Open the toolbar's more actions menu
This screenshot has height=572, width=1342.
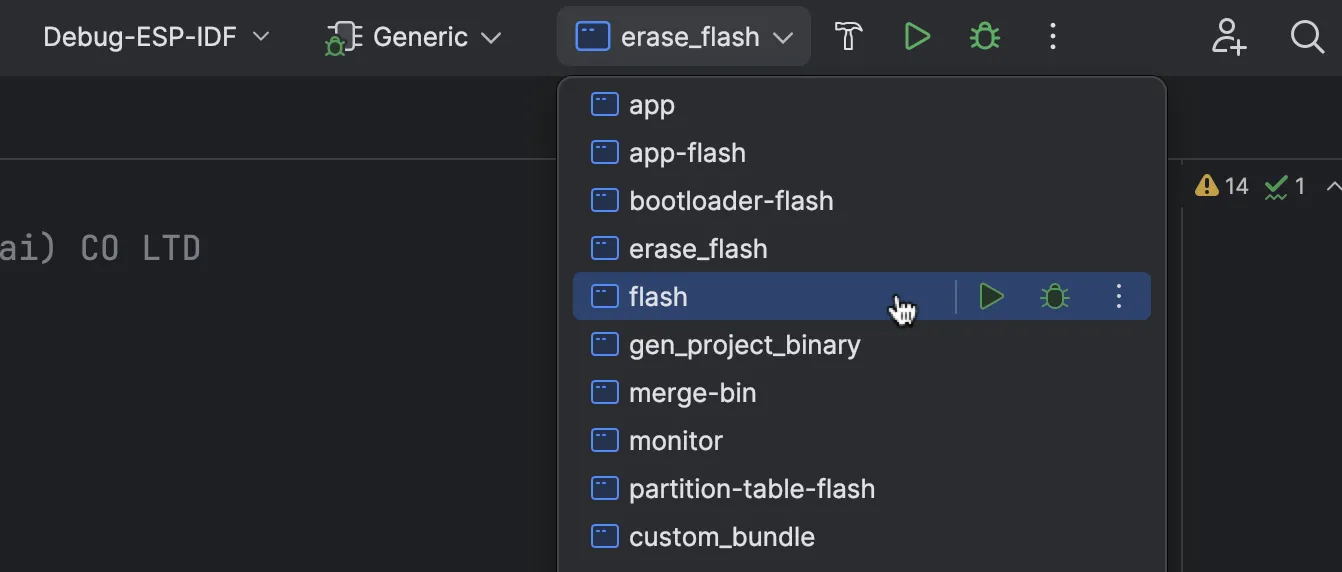point(1052,37)
